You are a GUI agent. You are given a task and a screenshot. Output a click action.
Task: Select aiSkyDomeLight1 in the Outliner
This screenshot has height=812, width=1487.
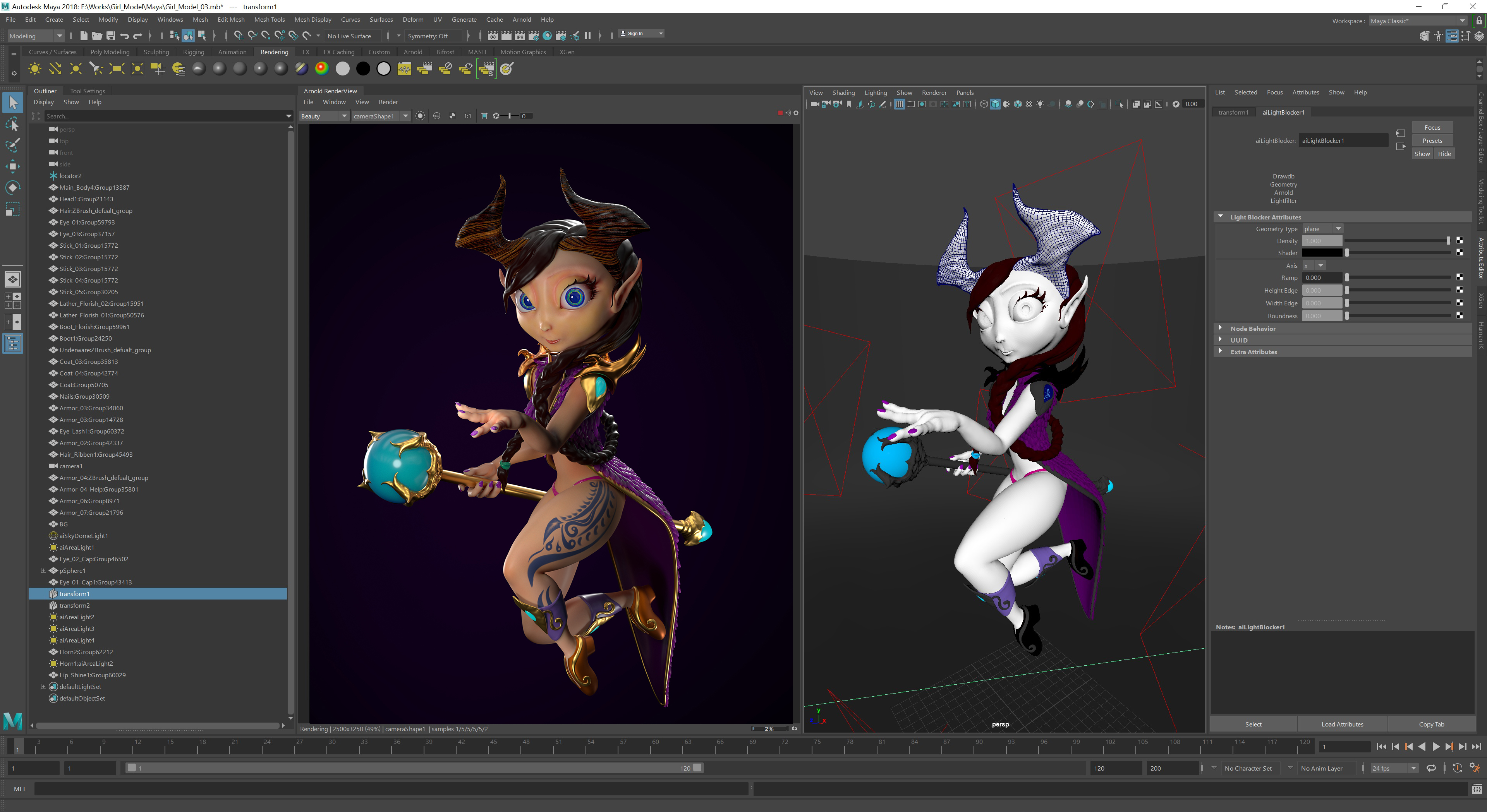click(x=84, y=536)
